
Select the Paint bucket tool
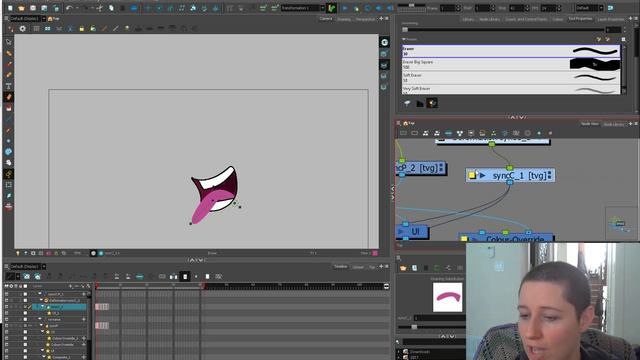coord(9,108)
